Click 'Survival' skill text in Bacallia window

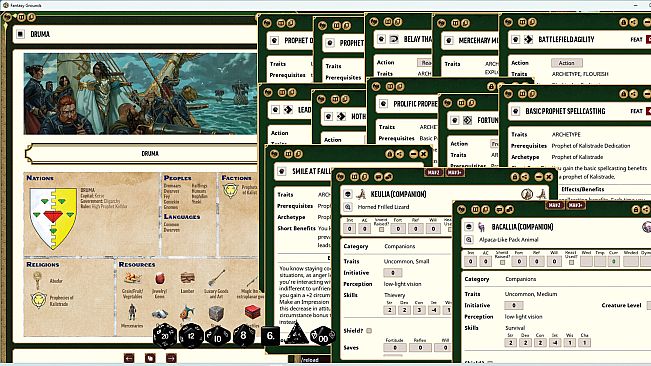[515, 328]
